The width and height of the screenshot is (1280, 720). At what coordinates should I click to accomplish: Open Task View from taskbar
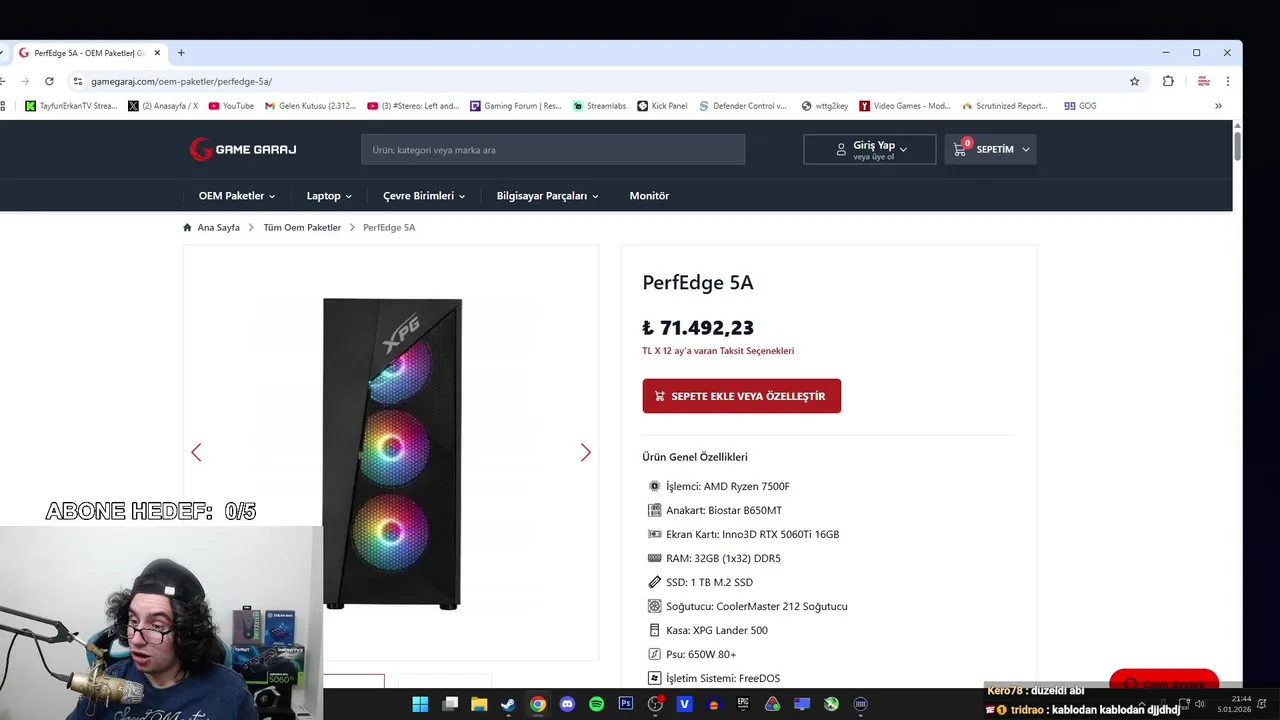click(450, 704)
